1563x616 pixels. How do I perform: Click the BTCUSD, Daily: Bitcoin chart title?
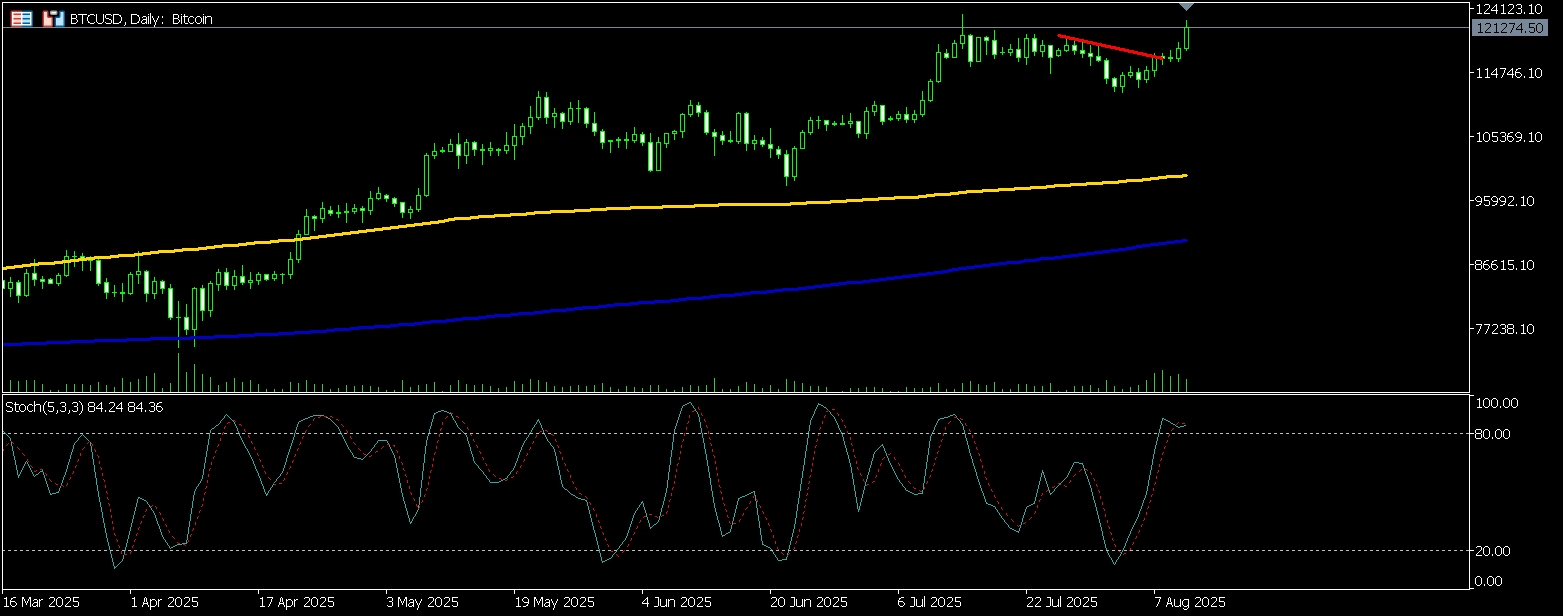coord(140,19)
